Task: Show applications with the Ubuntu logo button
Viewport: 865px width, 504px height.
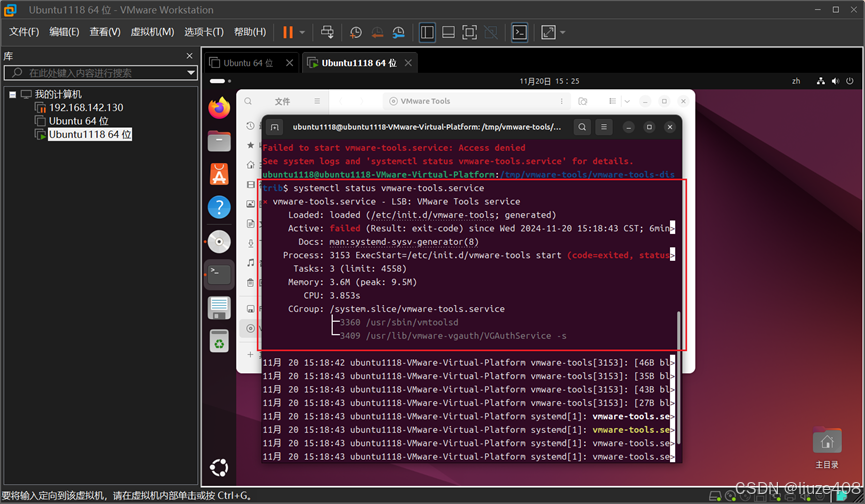Action: pos(219,468)
